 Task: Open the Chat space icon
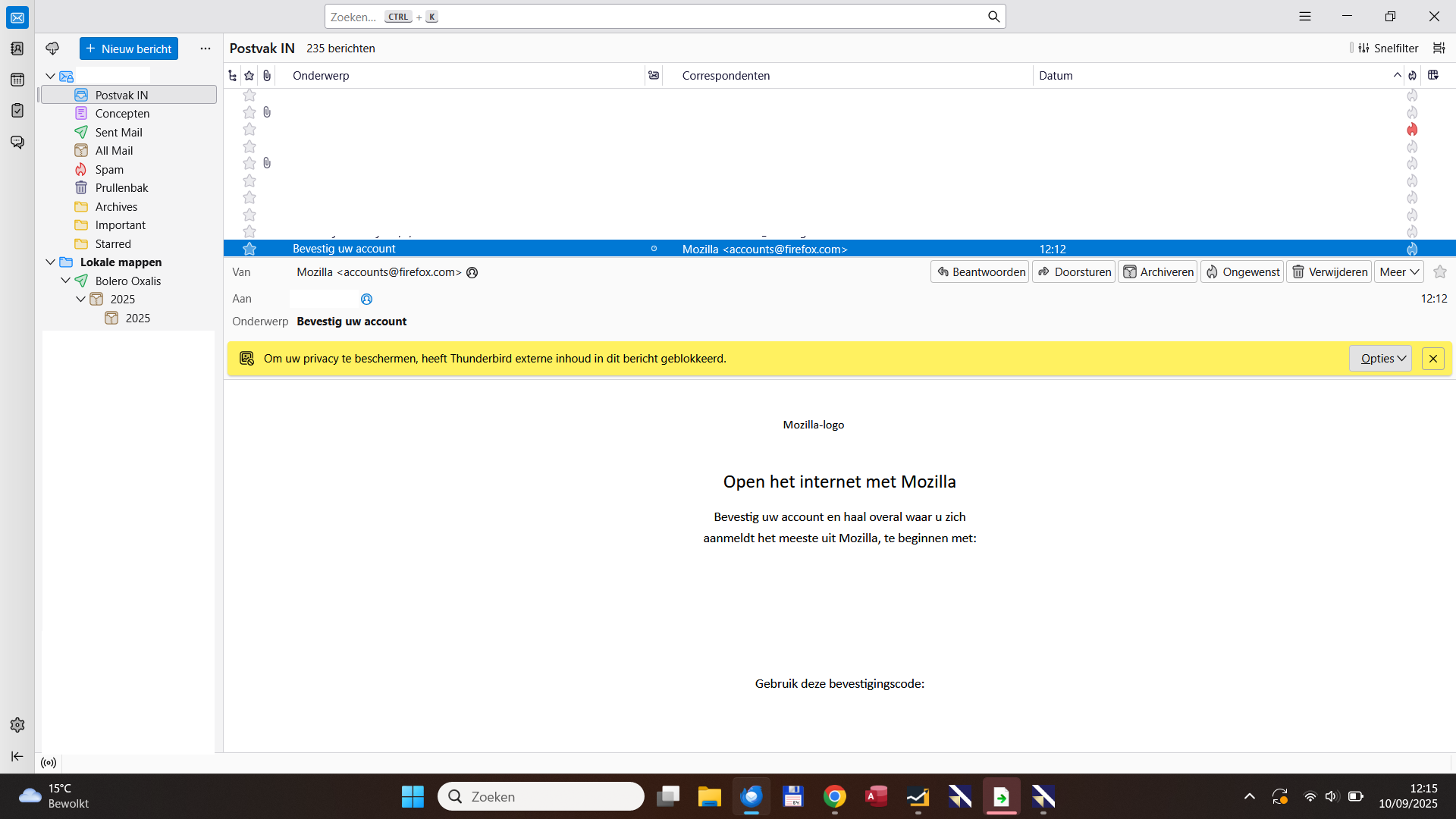coord(17,142)
